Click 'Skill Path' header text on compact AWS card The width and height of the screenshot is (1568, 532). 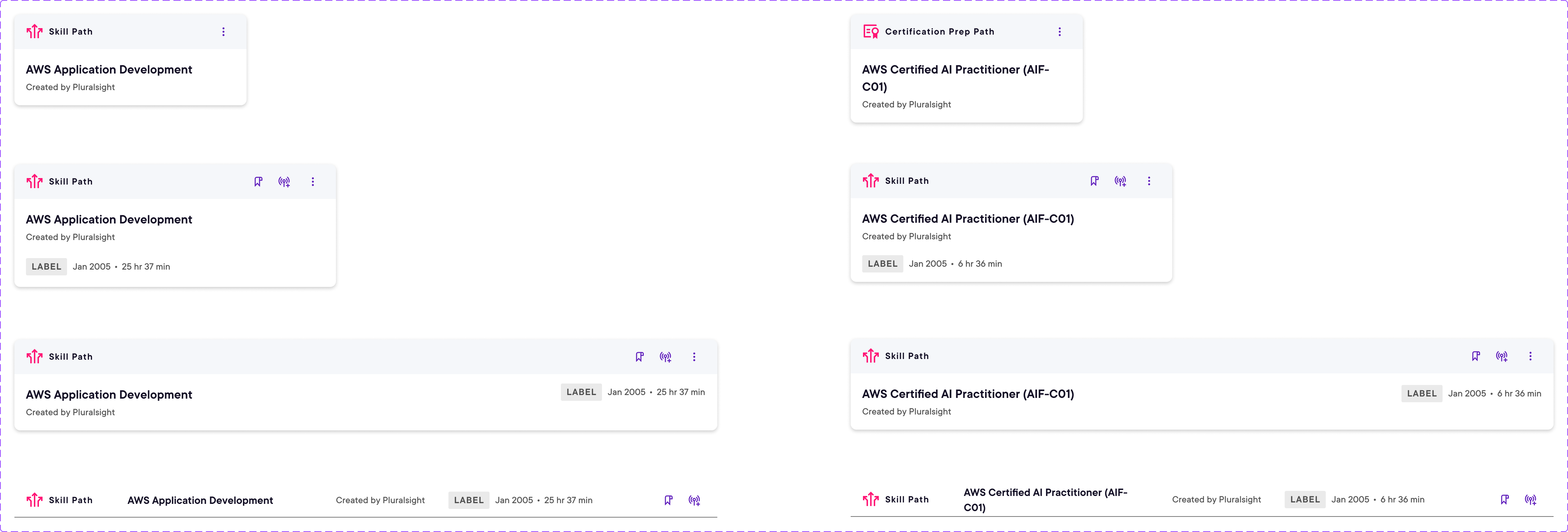click(71, 32)
